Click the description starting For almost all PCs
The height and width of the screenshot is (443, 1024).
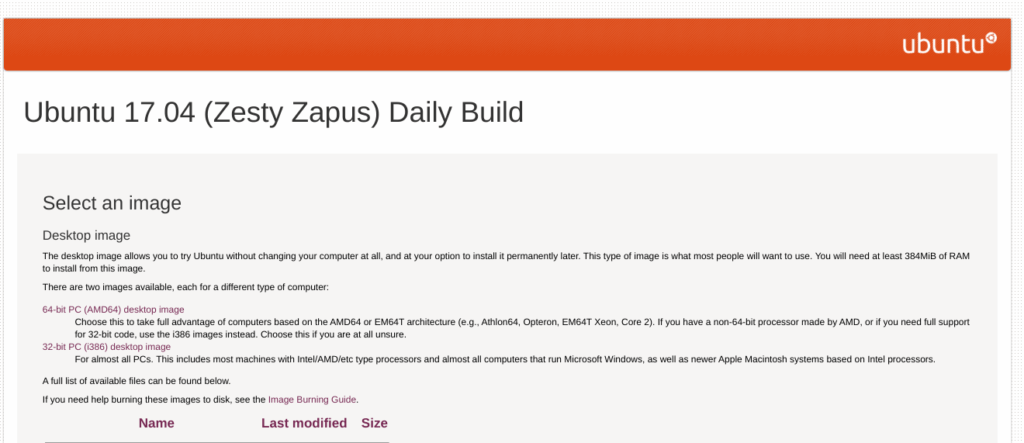pos(505,359)
